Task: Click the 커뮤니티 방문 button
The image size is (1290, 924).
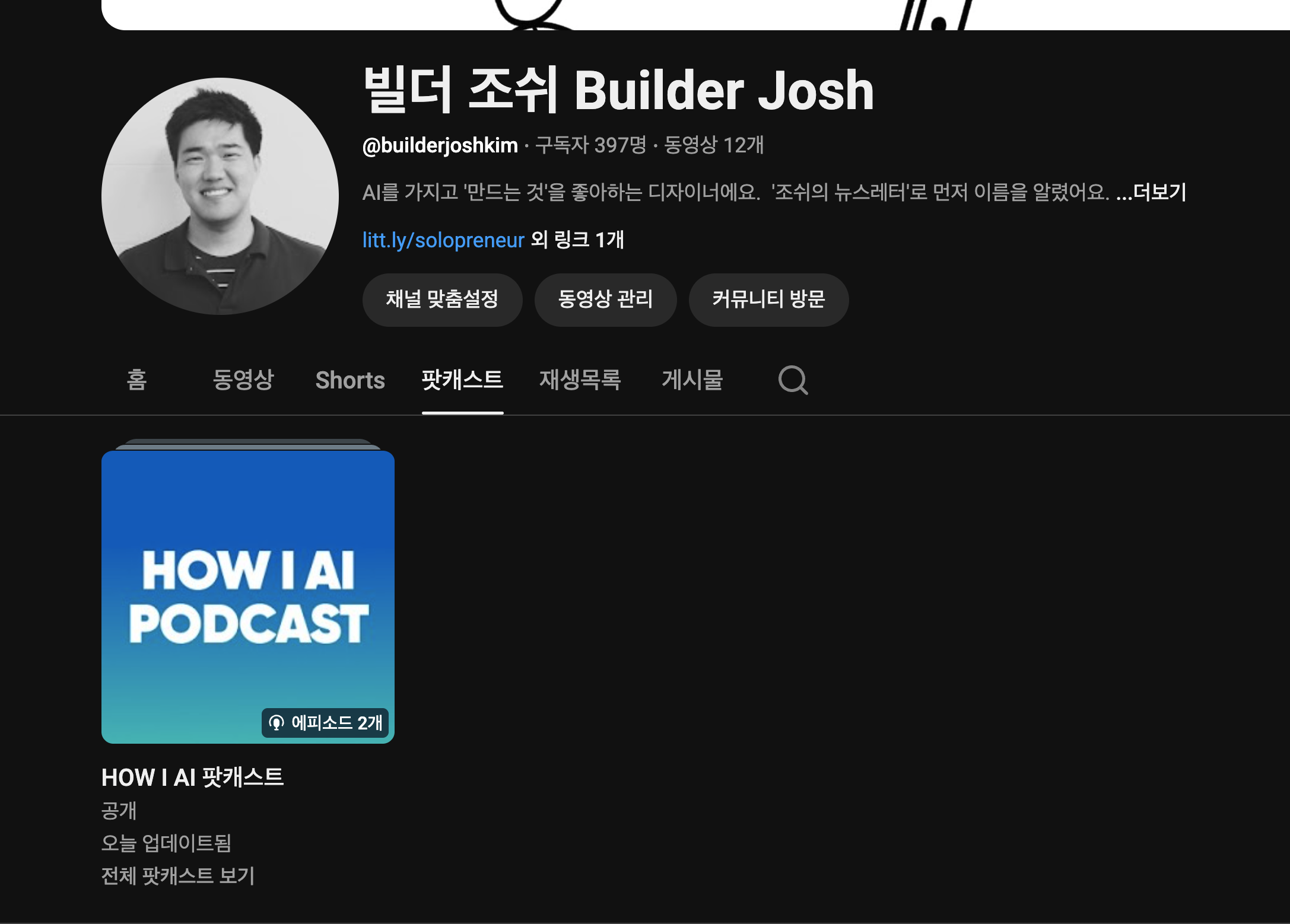Action: pos(768,300)
